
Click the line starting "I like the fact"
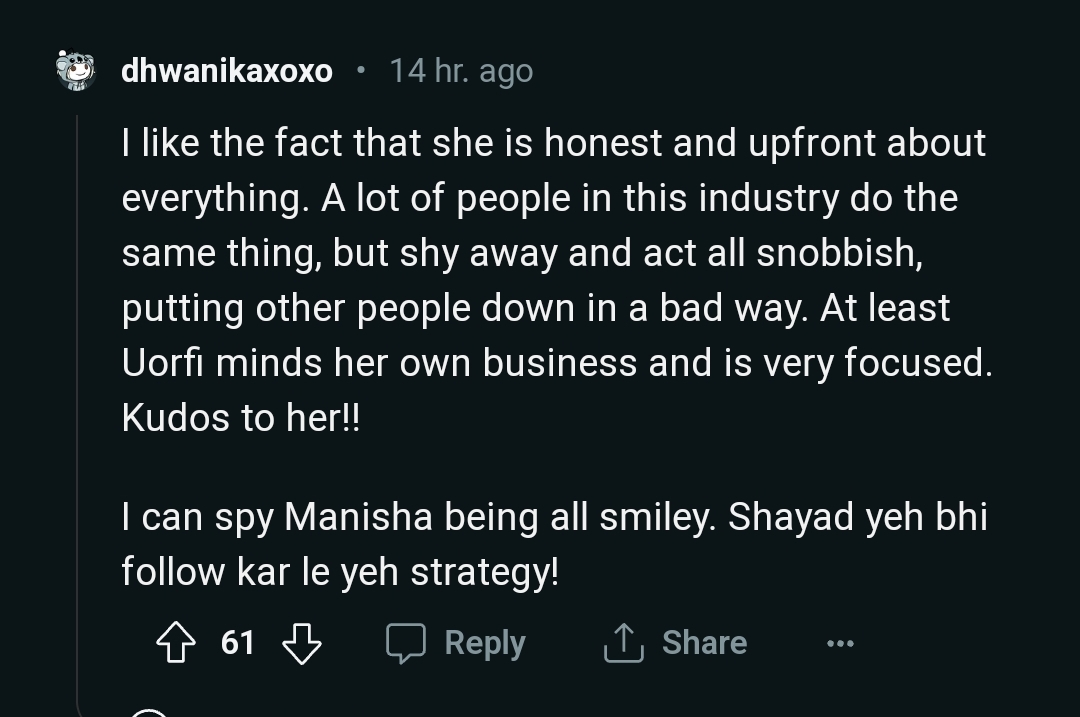click(x=553, y=143)
